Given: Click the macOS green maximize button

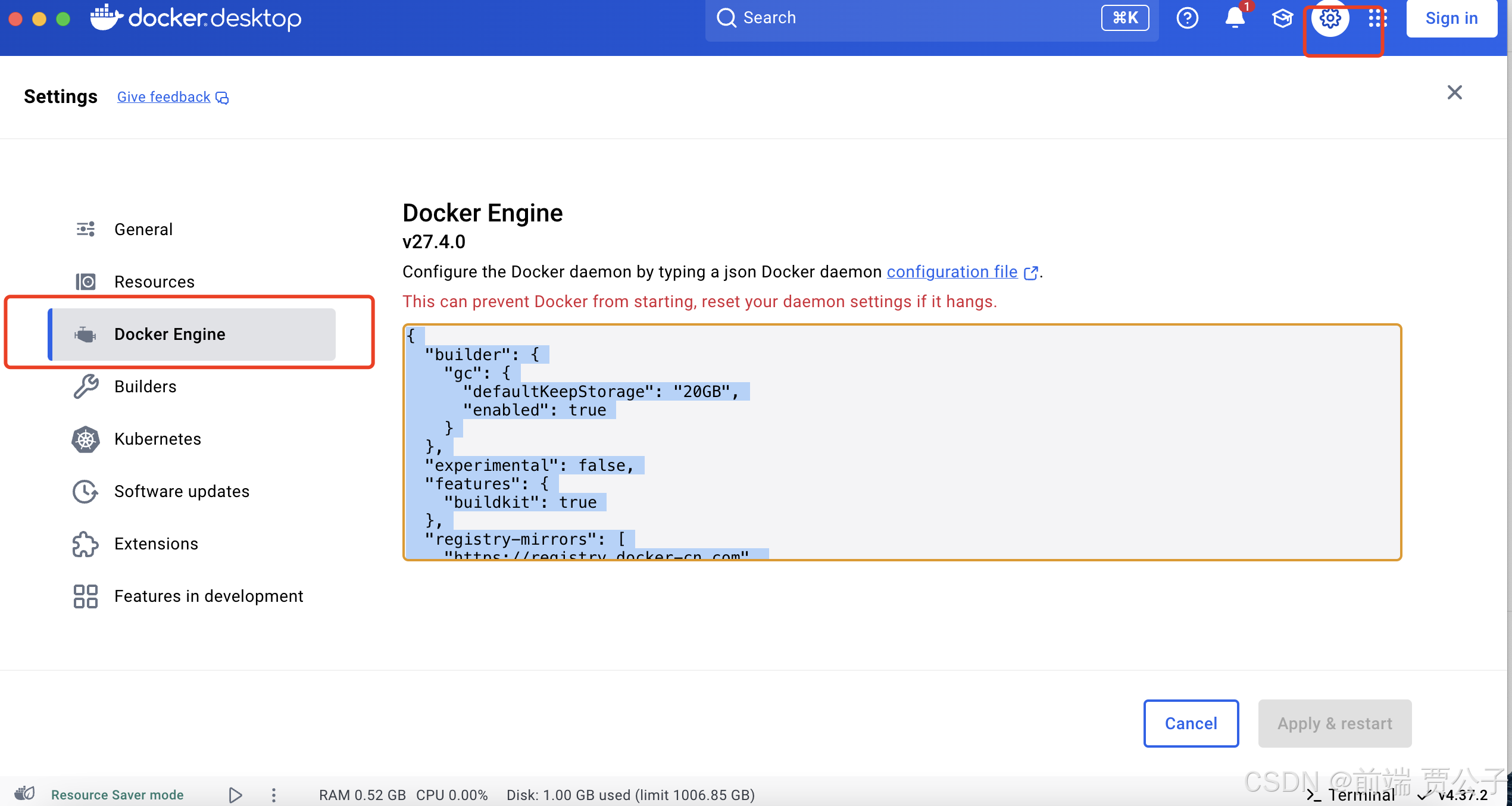Looking at the screenshot, I should pos(63,19).
